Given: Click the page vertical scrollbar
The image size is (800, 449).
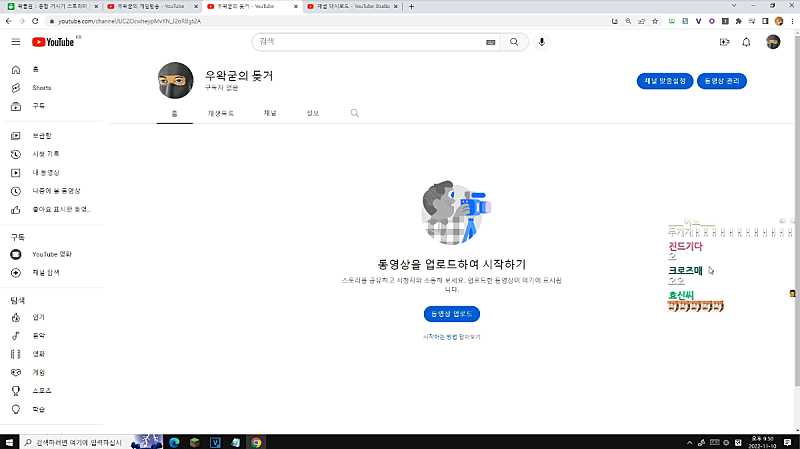Looking at the screenshot, I should coord(797,209).
